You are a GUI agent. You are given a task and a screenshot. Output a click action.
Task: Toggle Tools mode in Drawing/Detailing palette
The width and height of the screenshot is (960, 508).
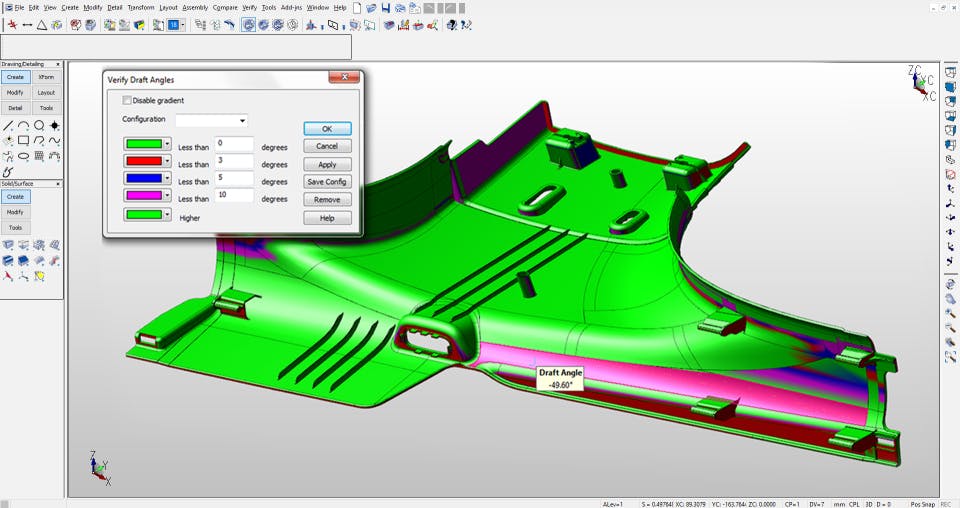point(47,108)
